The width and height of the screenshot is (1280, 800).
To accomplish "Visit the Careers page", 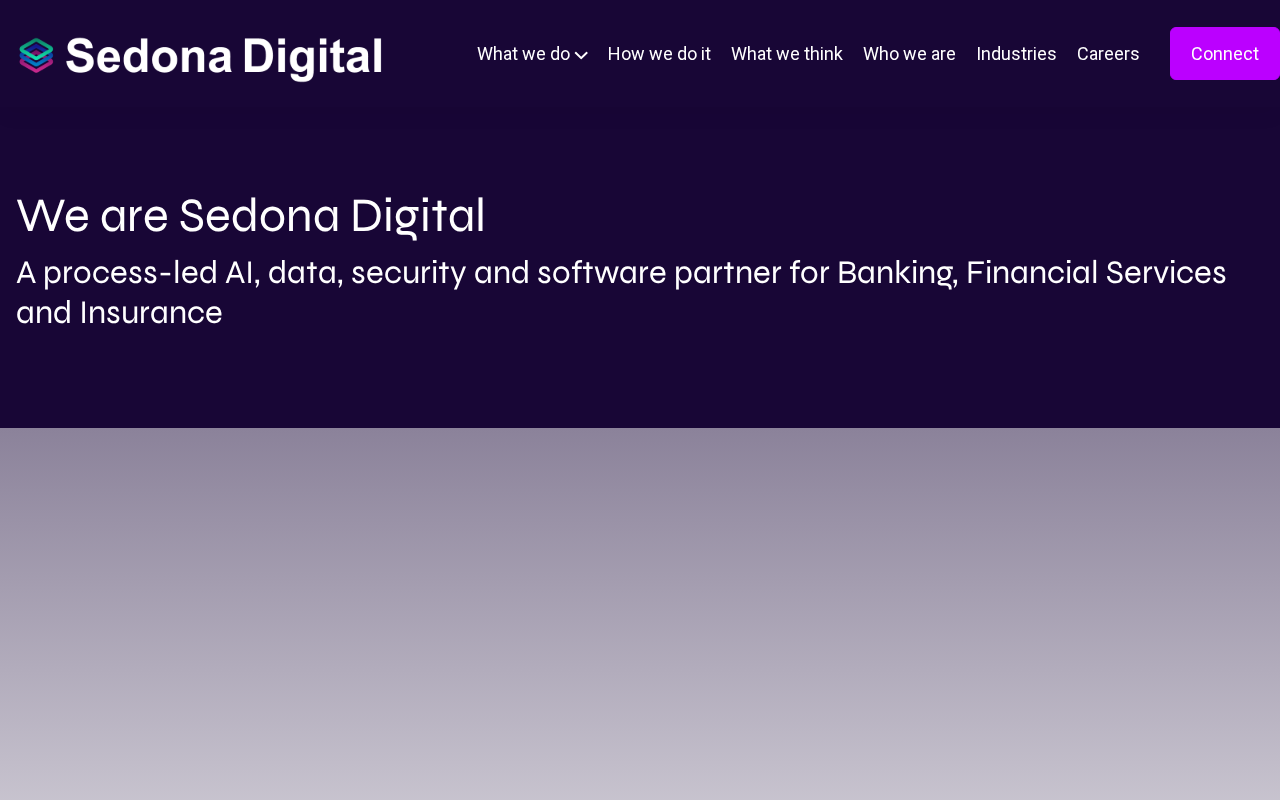I will pos(1108,54).
